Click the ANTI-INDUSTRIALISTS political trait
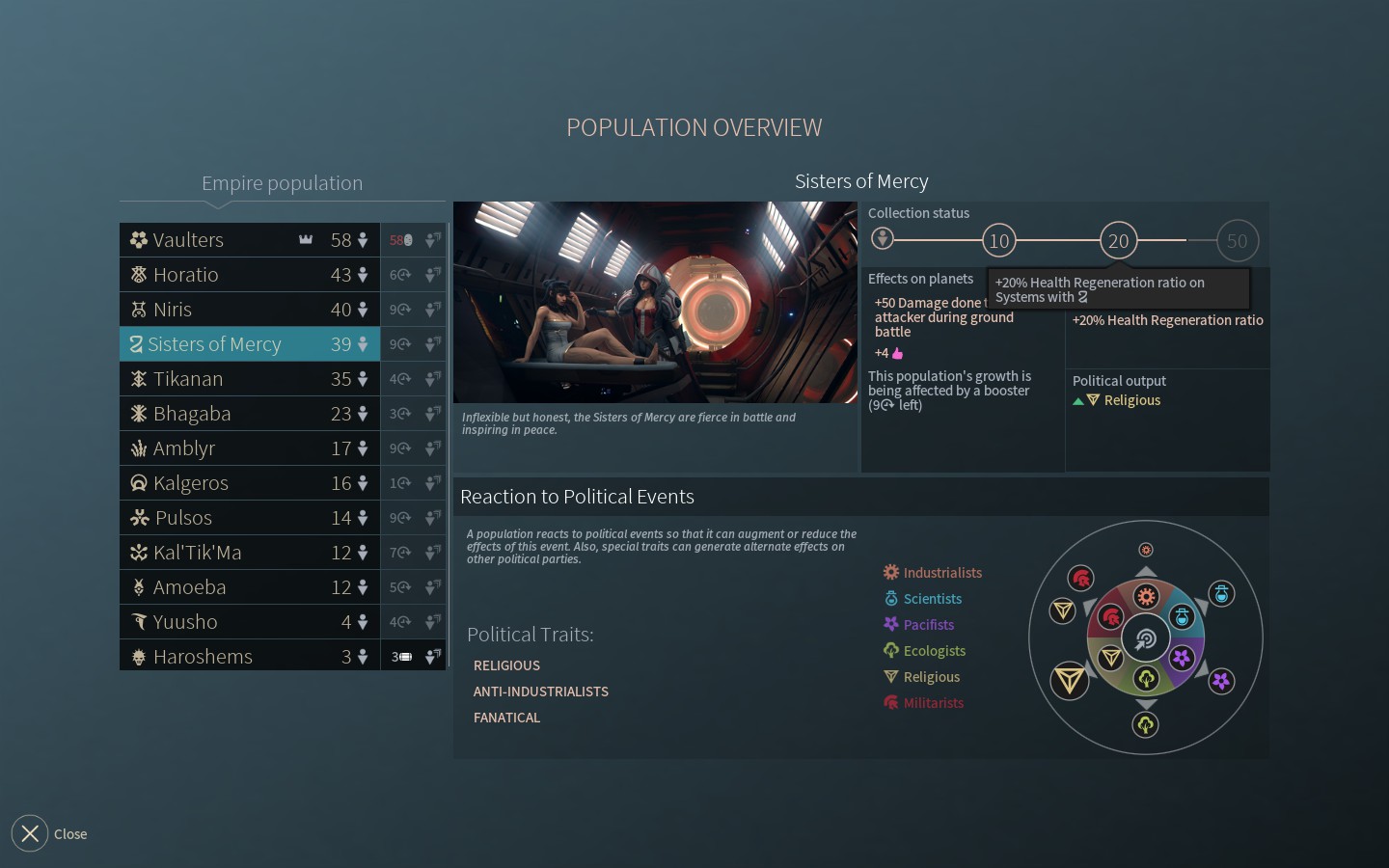Screen dimensions: 1389x868 coord(540,692)
